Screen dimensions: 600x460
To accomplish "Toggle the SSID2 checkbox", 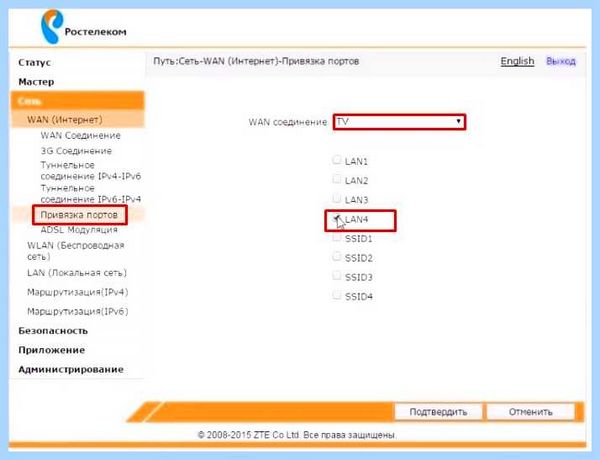I will pos(336,256).
